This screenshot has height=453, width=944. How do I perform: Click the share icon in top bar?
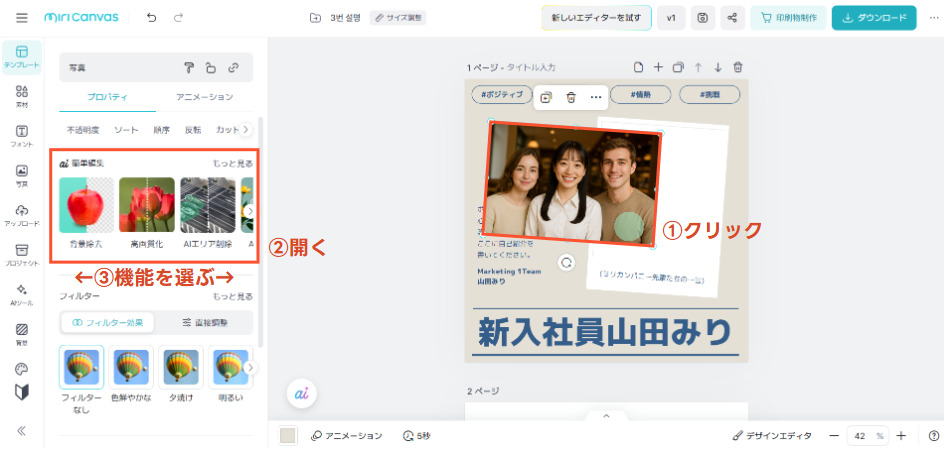(732, 18)
